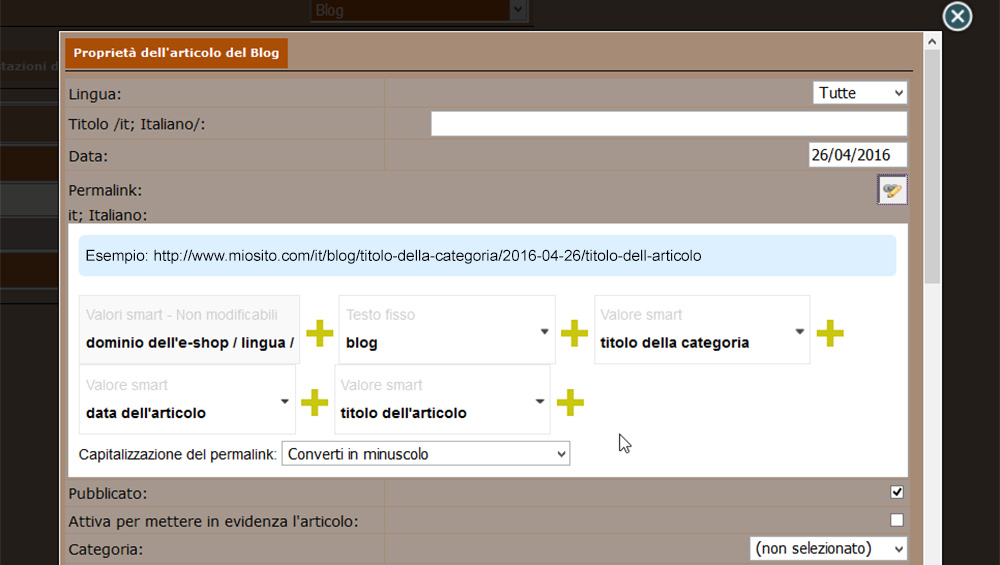The height and width of the screenshot is (565, 1000).
Task: Click the scrollbar up arrow
Action: 932,42
